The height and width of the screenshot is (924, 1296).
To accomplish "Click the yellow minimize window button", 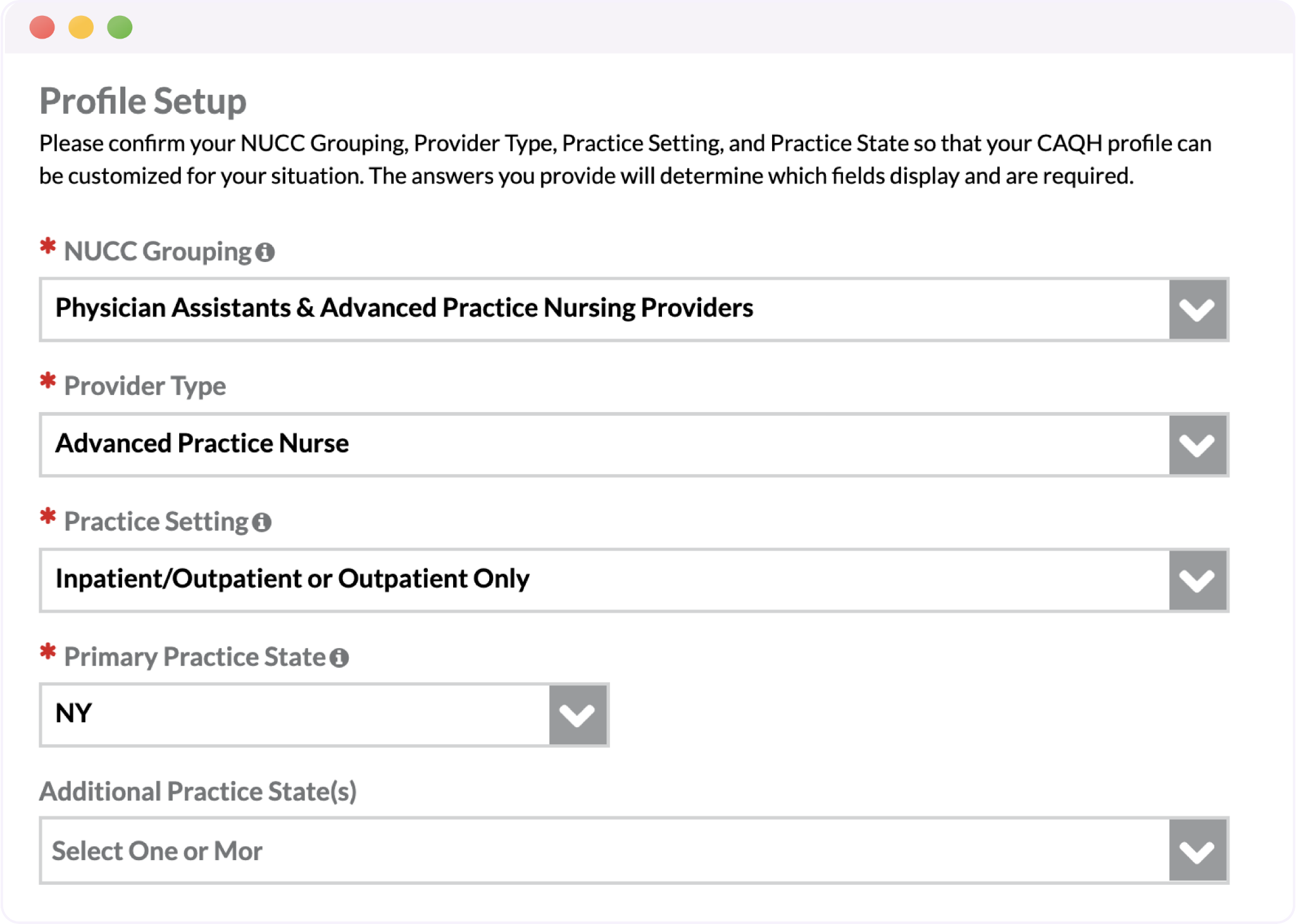I will pyautogui.click(x=81, y=27).
